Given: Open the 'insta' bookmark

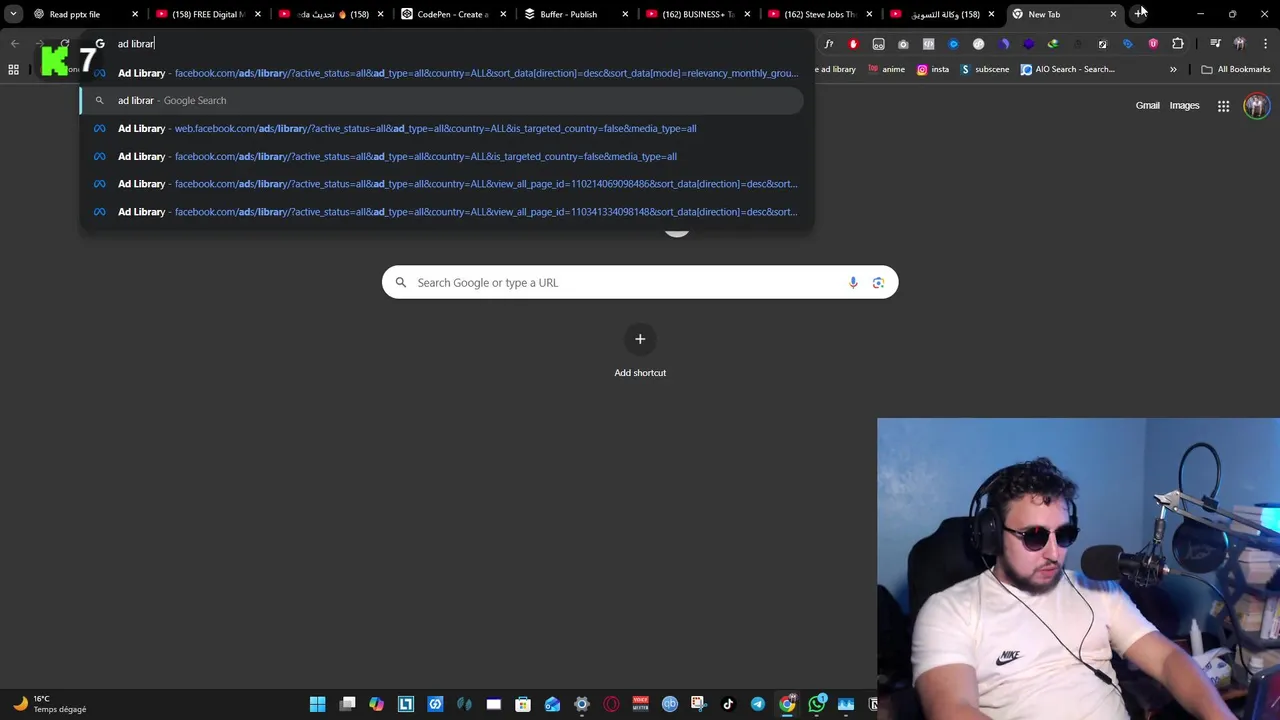Looking at the screenshot, I should (932, 70).
